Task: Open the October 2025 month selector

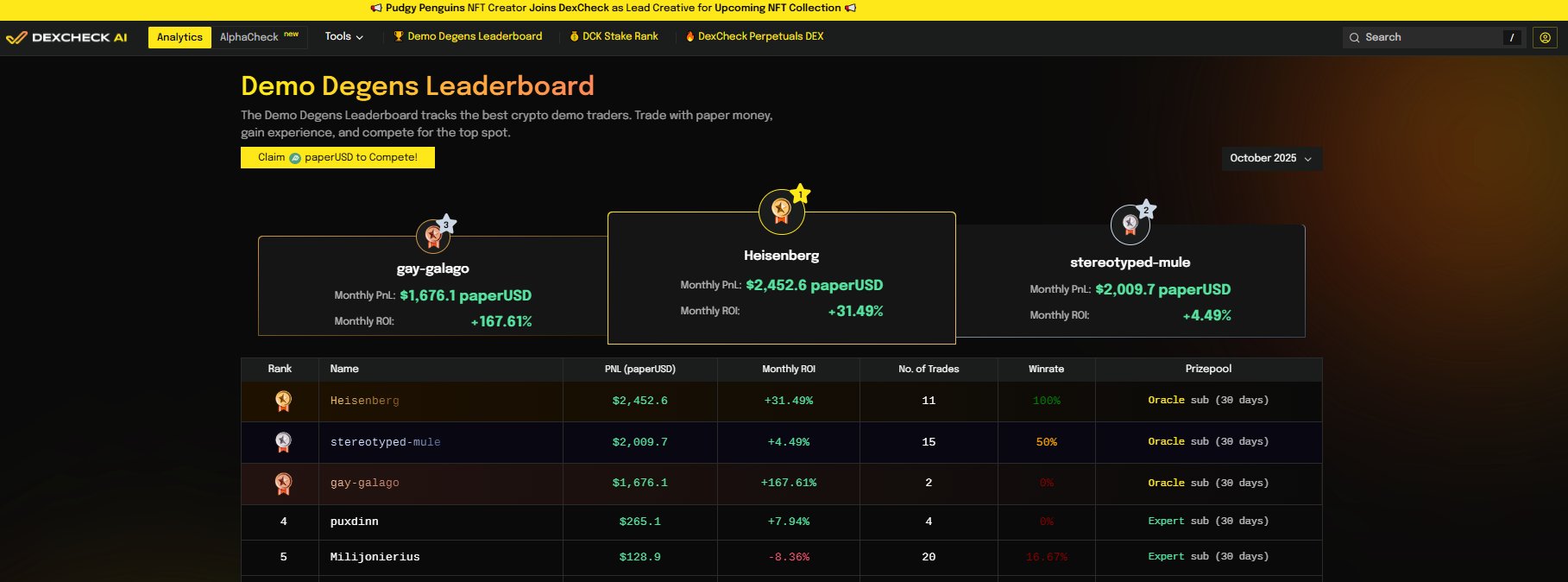Action: [1270, 158]
